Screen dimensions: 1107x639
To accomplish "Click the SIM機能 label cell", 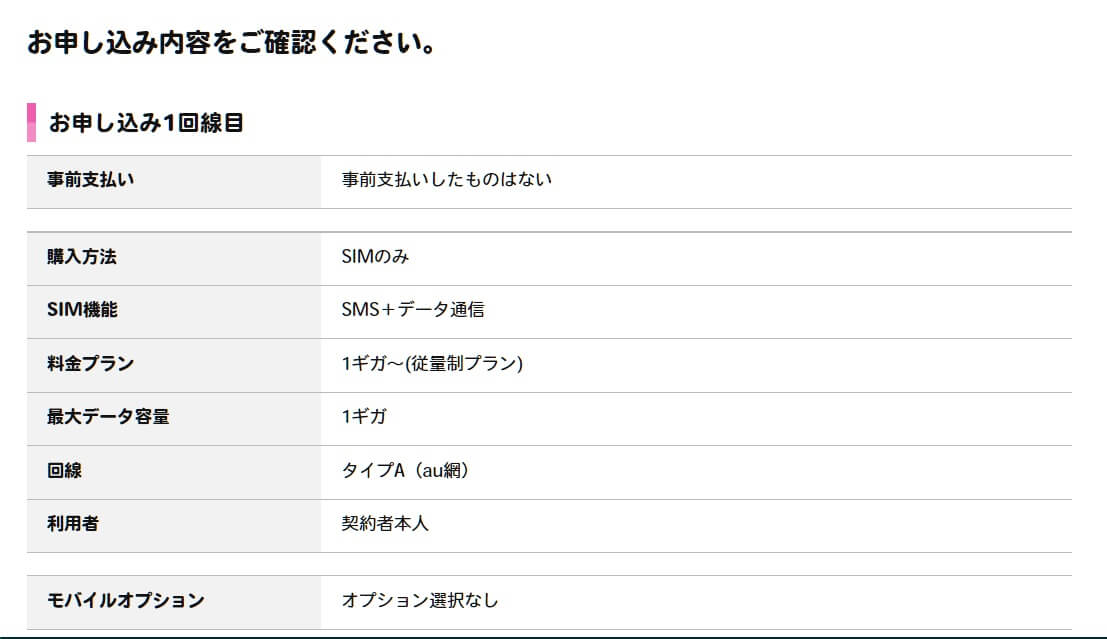I will [174, 312].
